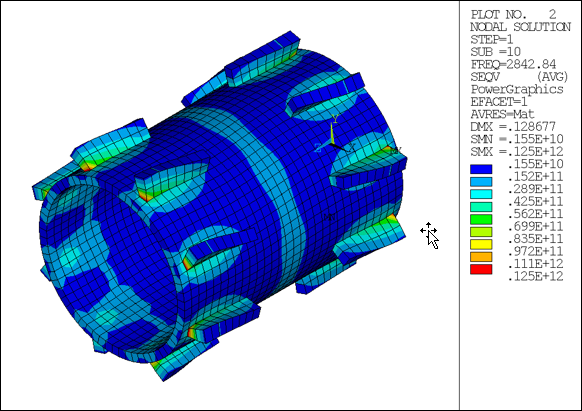Click the 'PLOT NO. 2' text
The image size is (582, 411).
pos(513,14)
